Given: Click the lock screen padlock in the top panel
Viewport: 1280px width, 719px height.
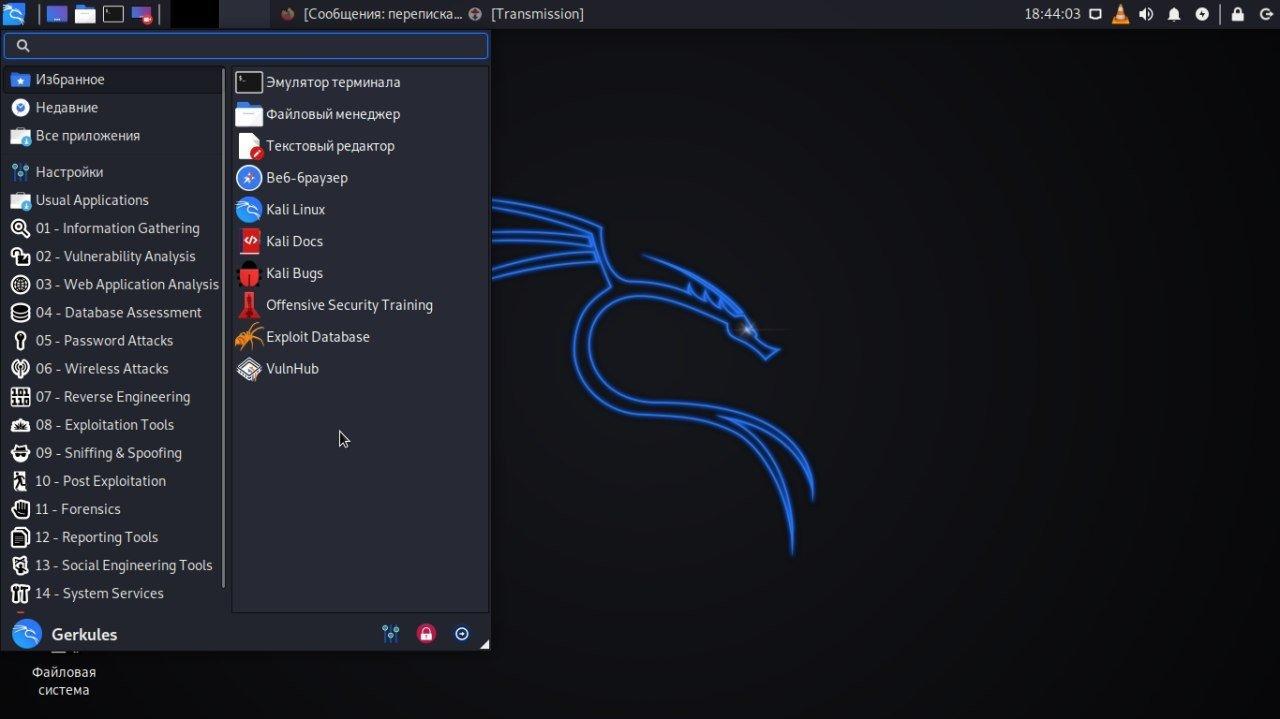Looking at the screenshot, I should click(1238, 14).
